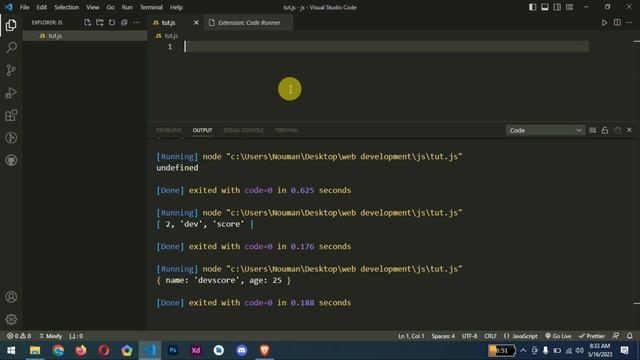This screenshot has width=640, height=360.
Task: Split the editor to the right
Action: point(617,22)
